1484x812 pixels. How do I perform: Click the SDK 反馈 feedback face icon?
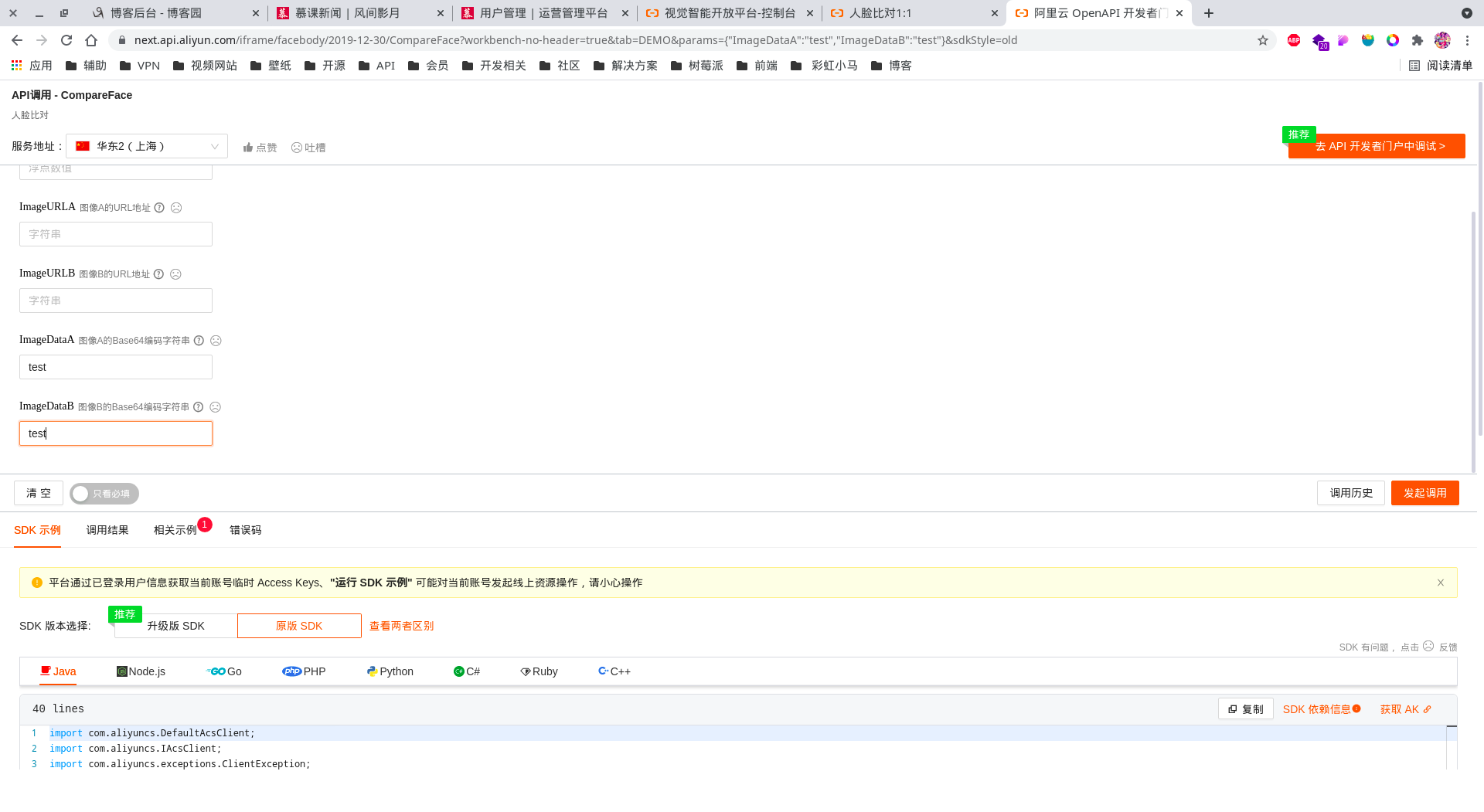pos(1428,646)
